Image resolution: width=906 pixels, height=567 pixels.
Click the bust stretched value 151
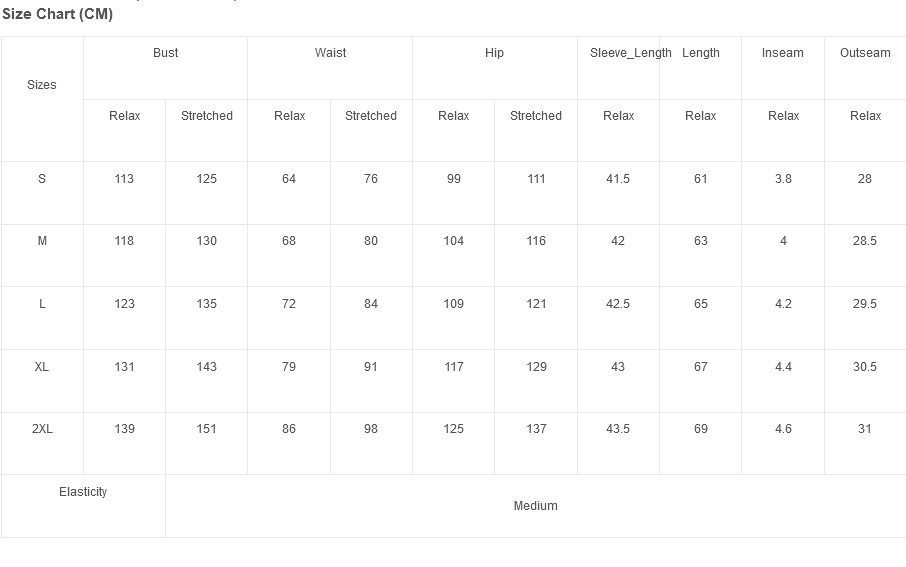coord(206,429)
